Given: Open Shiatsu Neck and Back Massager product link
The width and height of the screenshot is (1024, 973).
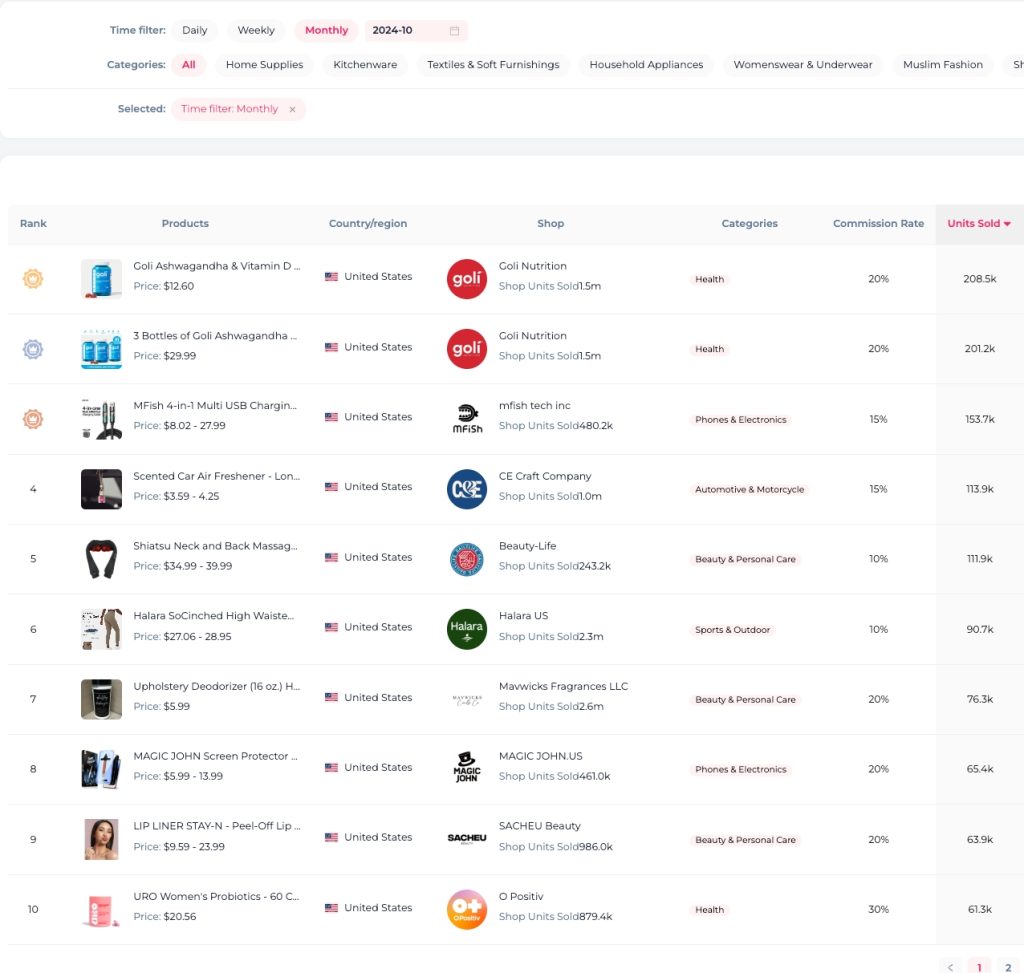Looking at the screenshot, I should pos(215,546).
